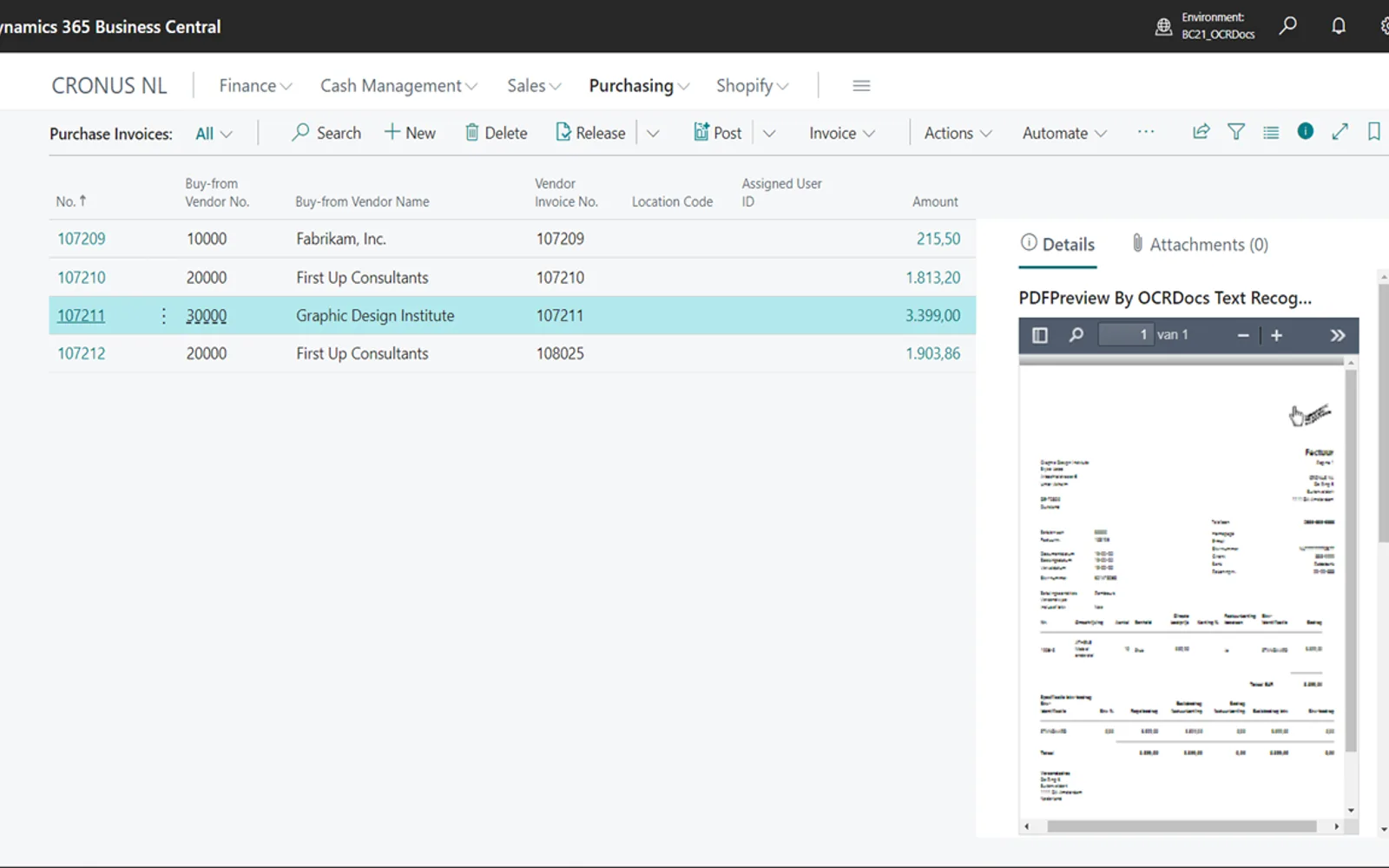Image resolution: width=1389 pixels, height=868 pixels.
Task: Bookmark this page icon
Action: pos(1373,132)
